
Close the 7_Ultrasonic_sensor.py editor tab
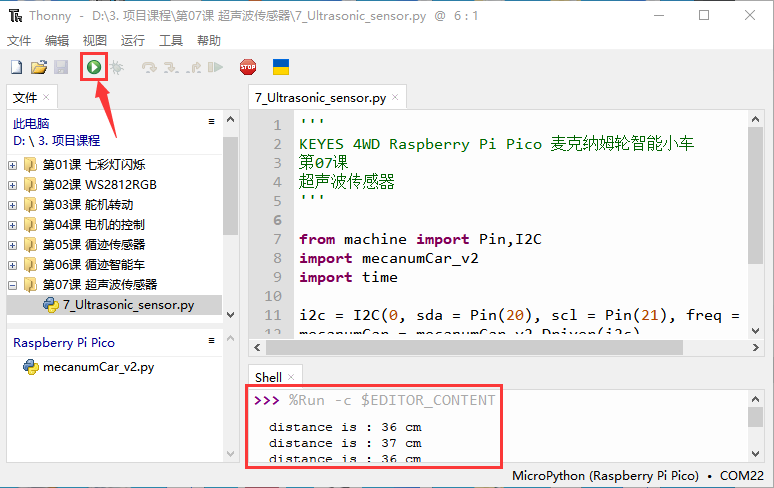[x=395, y=97]
